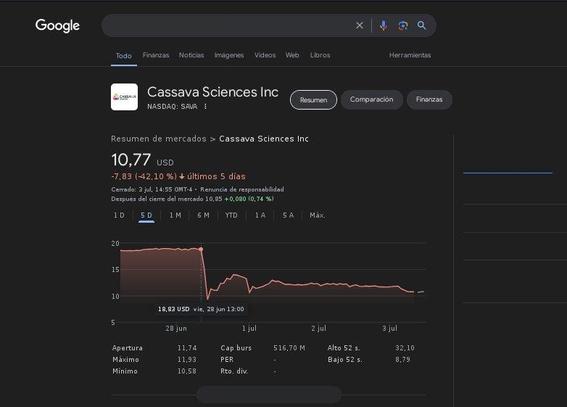This screenshot has width=567, height=407.
Task: Click the Bajo 52 s. 8,79 value
Action: (402, 360)
